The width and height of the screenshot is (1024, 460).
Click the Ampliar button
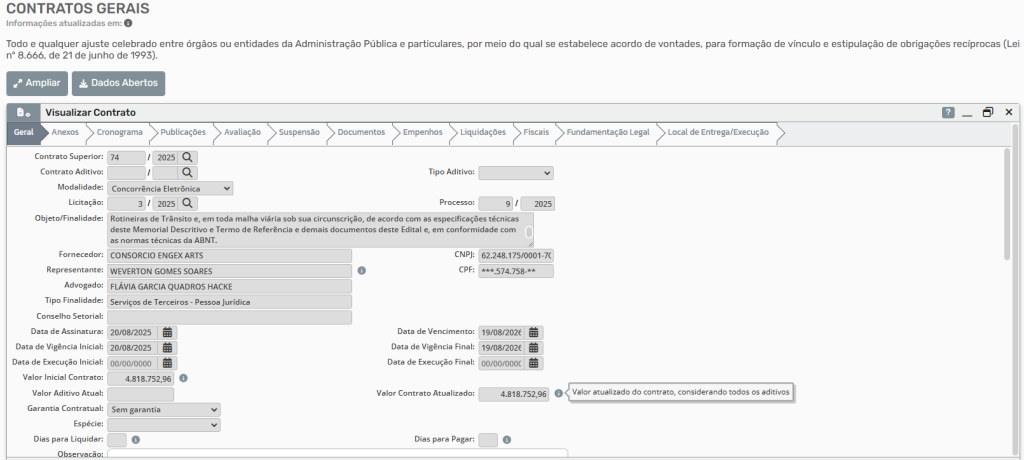pyautogui.click(x=37, y=84)
